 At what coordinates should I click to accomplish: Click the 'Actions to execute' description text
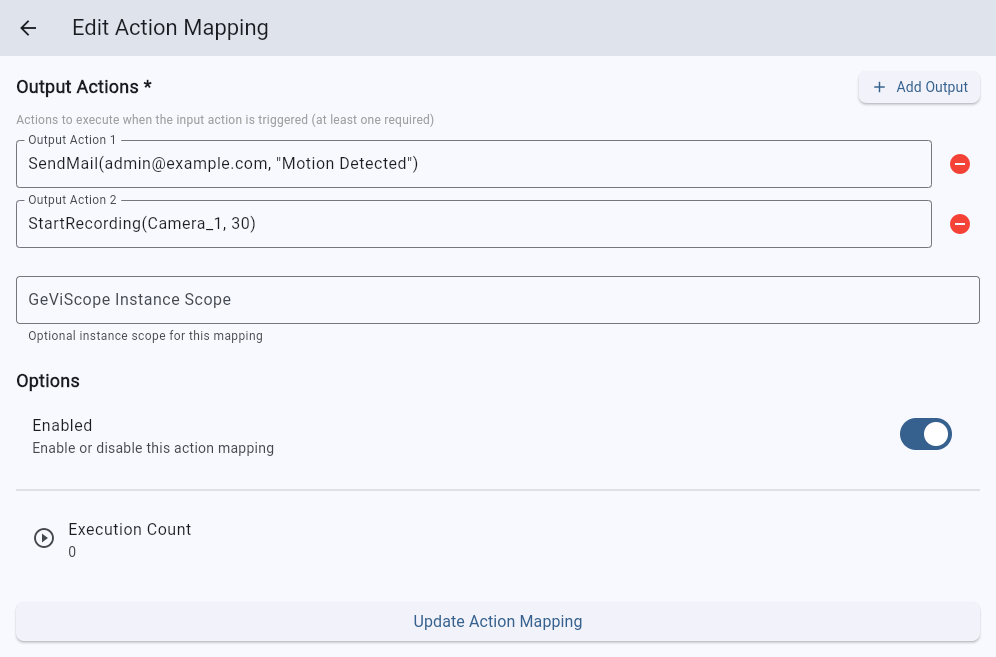(x=224, y=120)
